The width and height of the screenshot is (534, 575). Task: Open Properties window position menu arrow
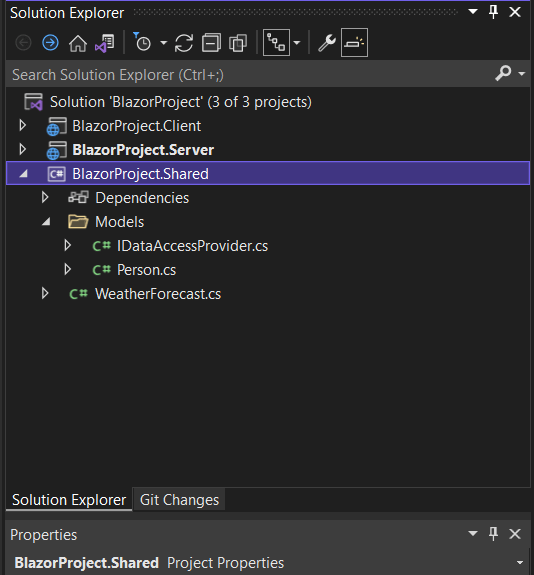click(x=473, y=534)
